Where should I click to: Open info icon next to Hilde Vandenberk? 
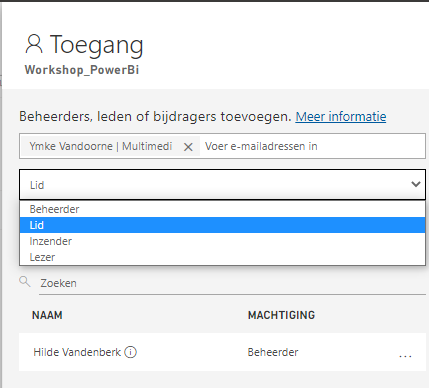point(130,352)
